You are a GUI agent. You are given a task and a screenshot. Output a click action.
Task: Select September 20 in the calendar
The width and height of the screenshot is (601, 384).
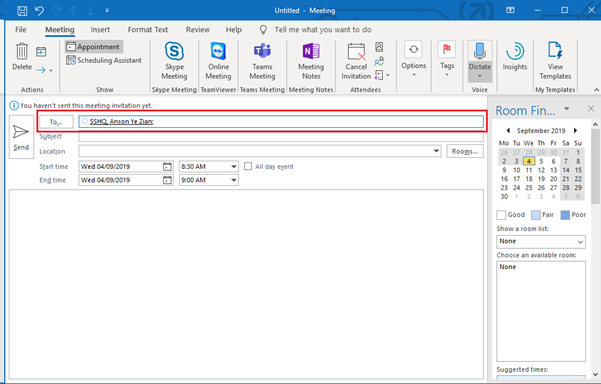click(x=553, y=179)
